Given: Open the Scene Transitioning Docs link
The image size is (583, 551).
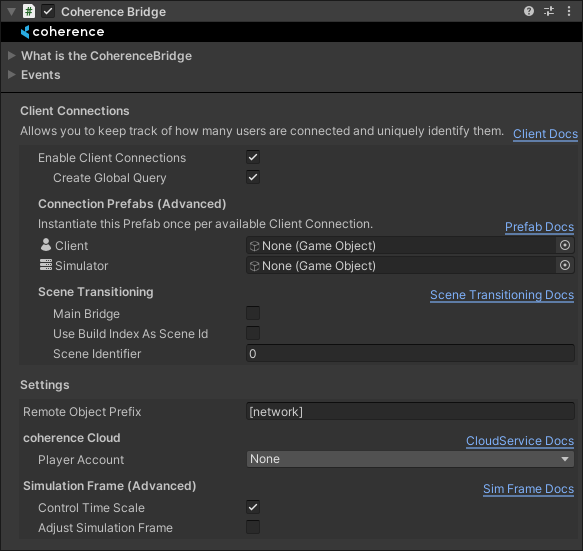Looking at the screenshot, I should [502, 295].
